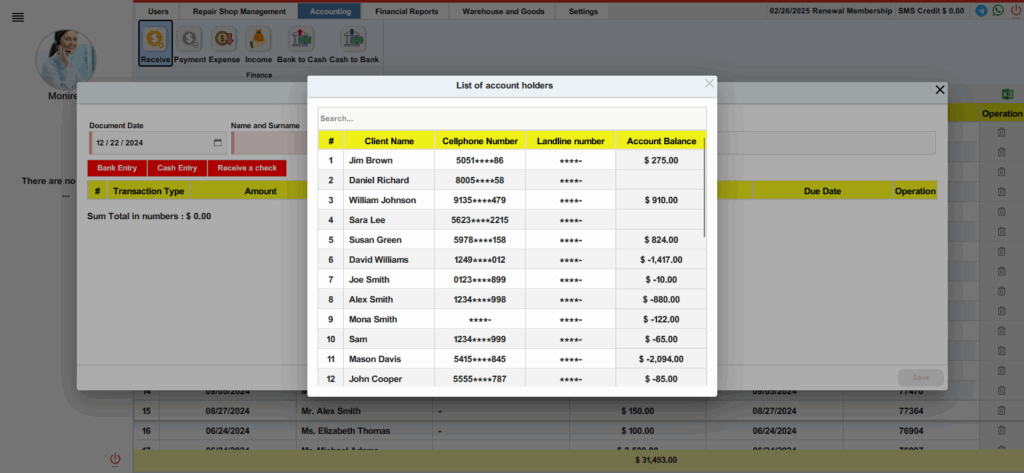Click the Landline number column header

coord(571,140)
